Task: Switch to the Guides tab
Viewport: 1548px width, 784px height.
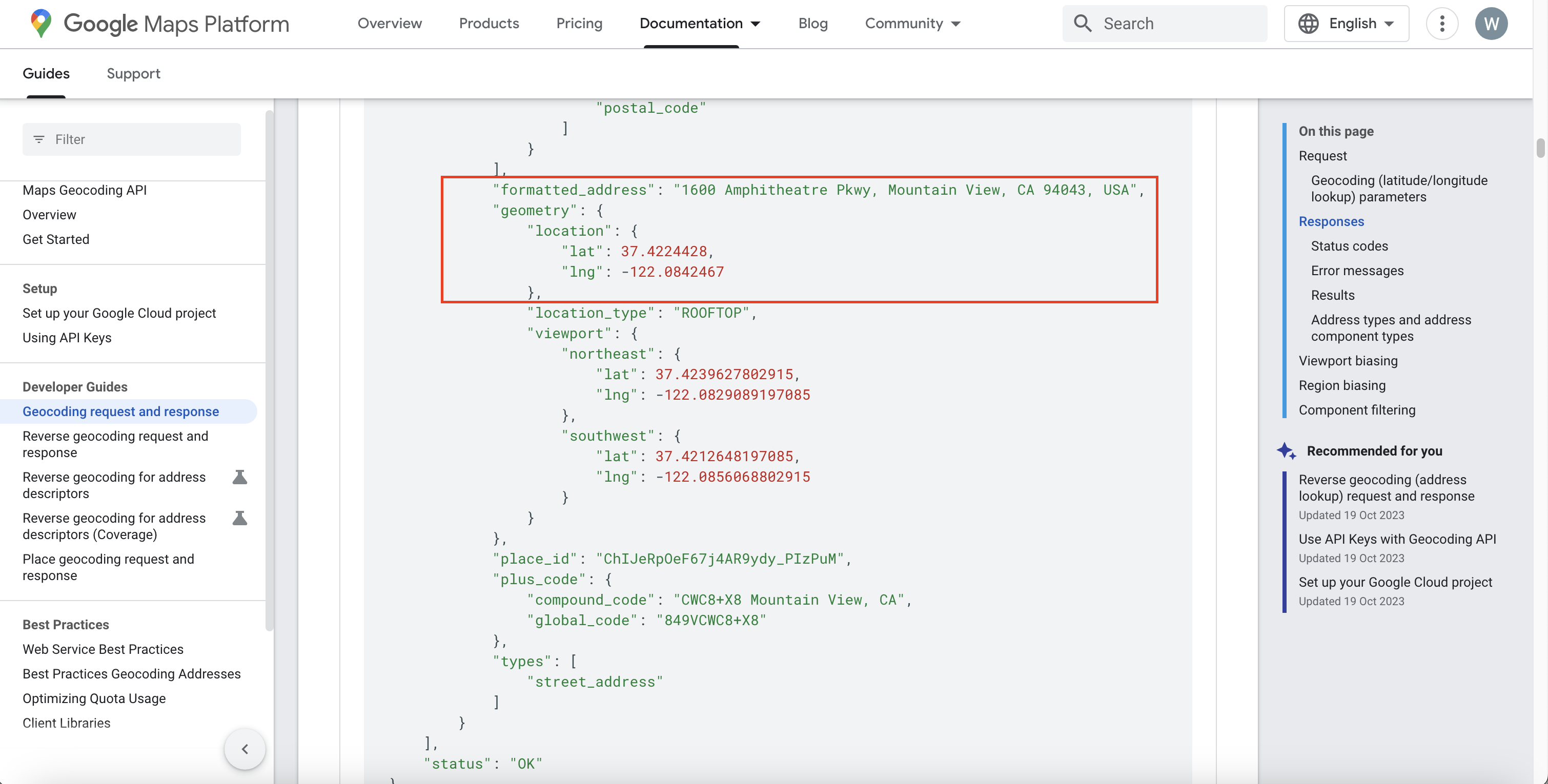Action: tap(46, 73)
